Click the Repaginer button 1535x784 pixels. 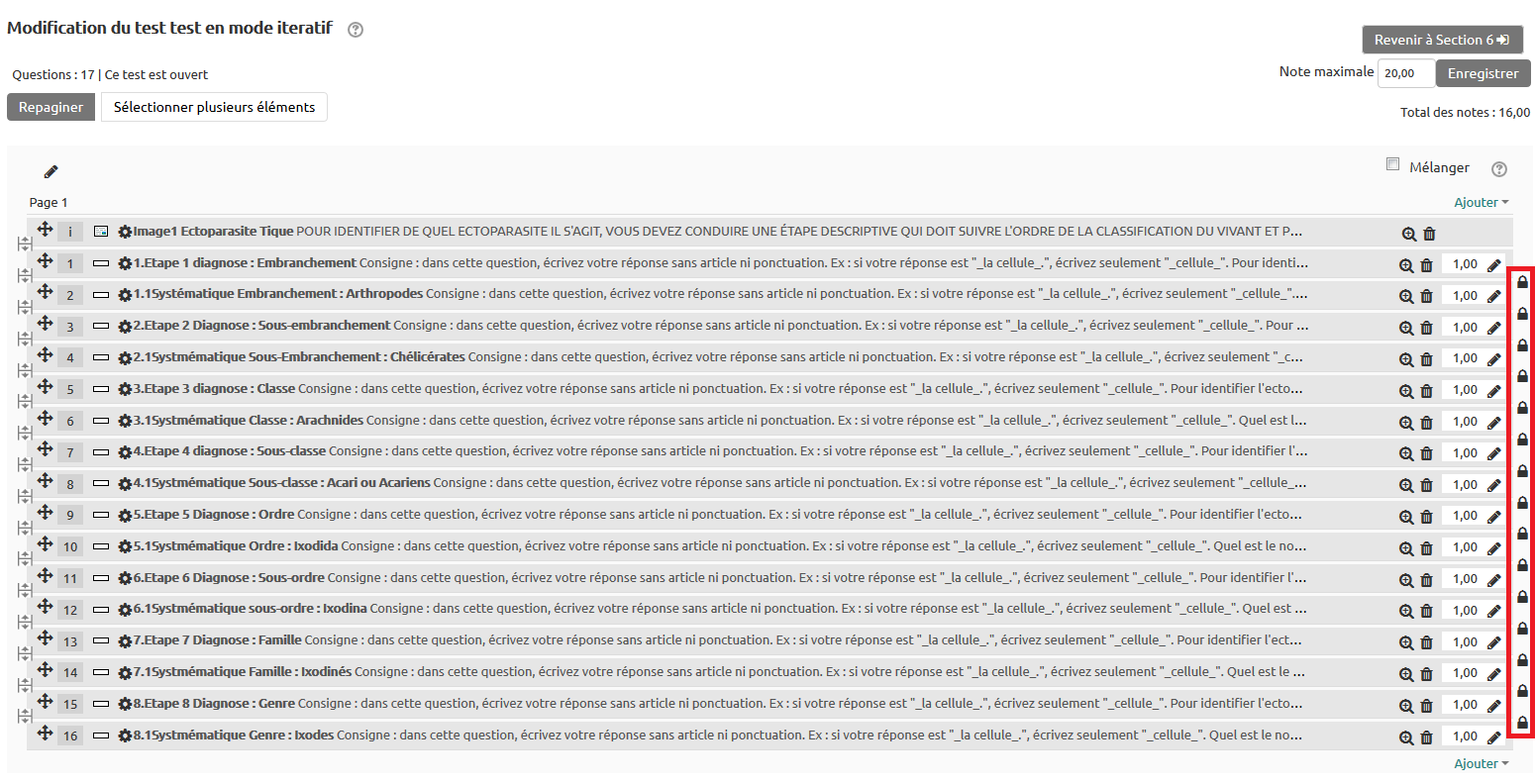51,107
